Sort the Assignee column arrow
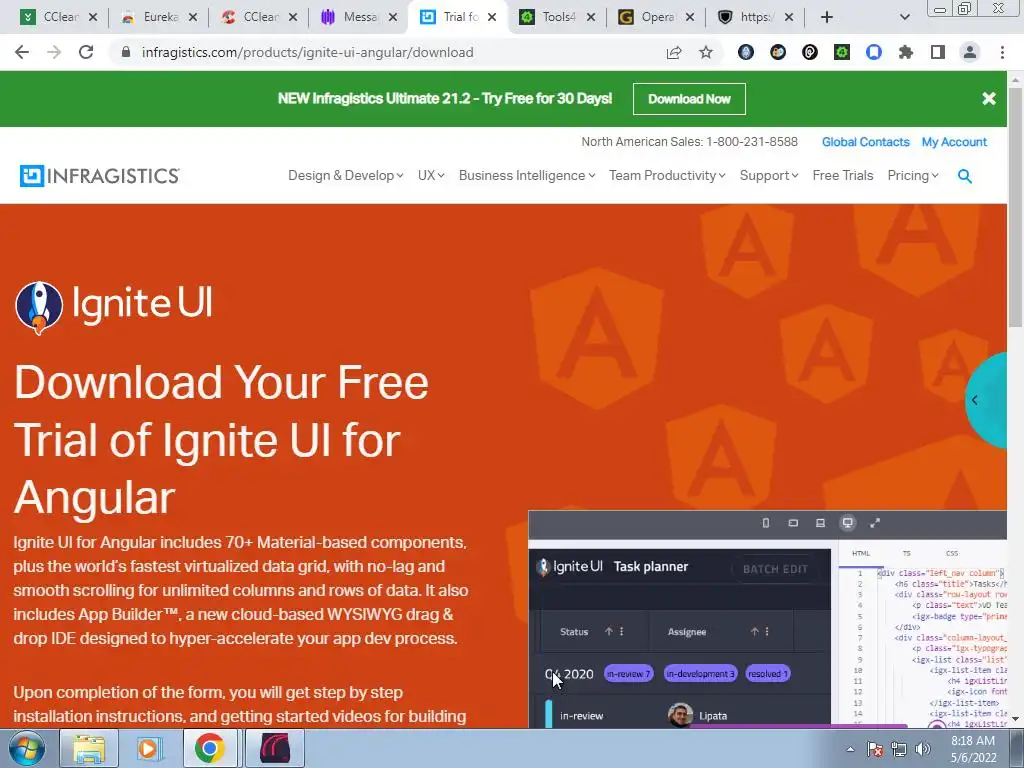1024x768 pixels. pos(754,632)
